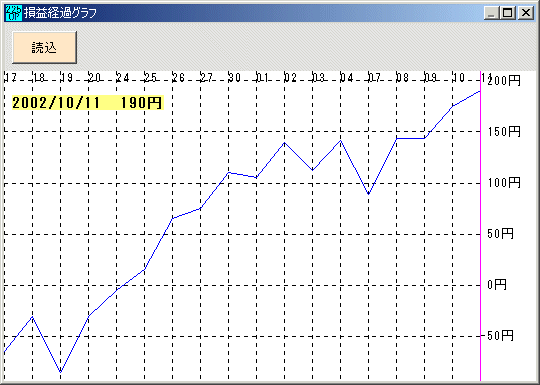Click the 読込 load button
The image size is (540, 385).
(44, 48)
